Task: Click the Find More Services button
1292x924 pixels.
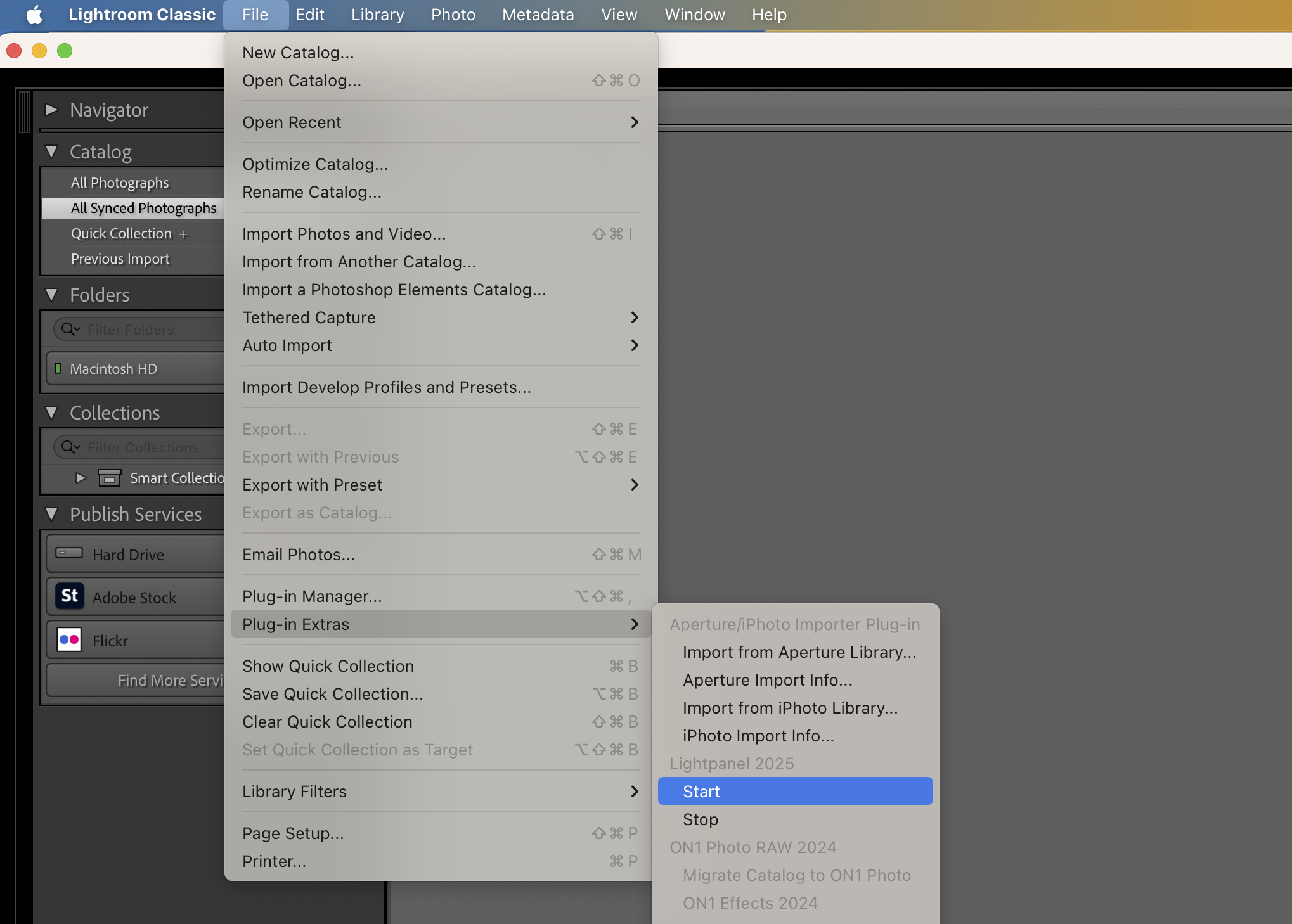Action: pos(170,681)
